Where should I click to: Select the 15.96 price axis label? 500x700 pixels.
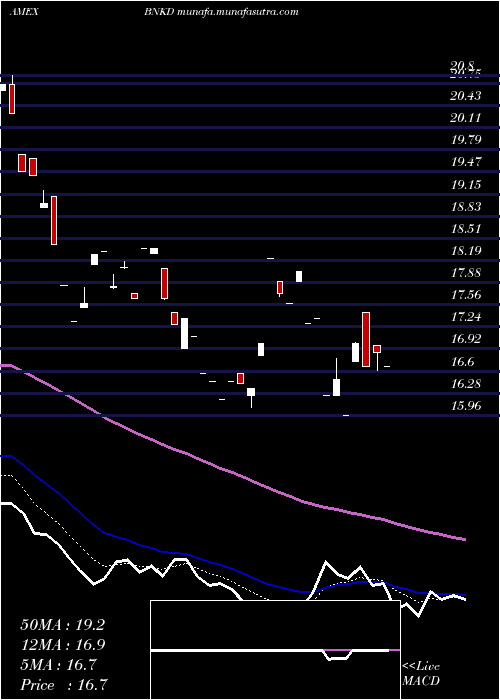pyautogui.click(x=466, y=406)
